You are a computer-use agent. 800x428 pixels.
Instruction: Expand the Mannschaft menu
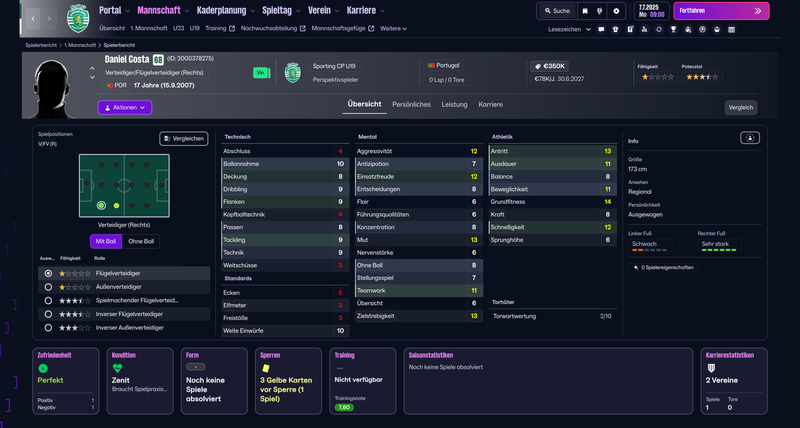tap(163, 10)
